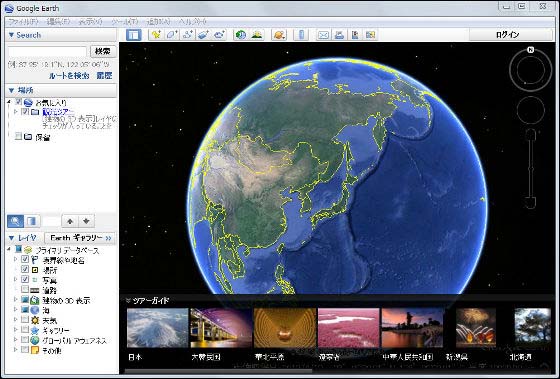Image resolution: width=560 pixels, height=379 pixels.
Task: Open the 編集(E) menu
Action: point(58,22)
